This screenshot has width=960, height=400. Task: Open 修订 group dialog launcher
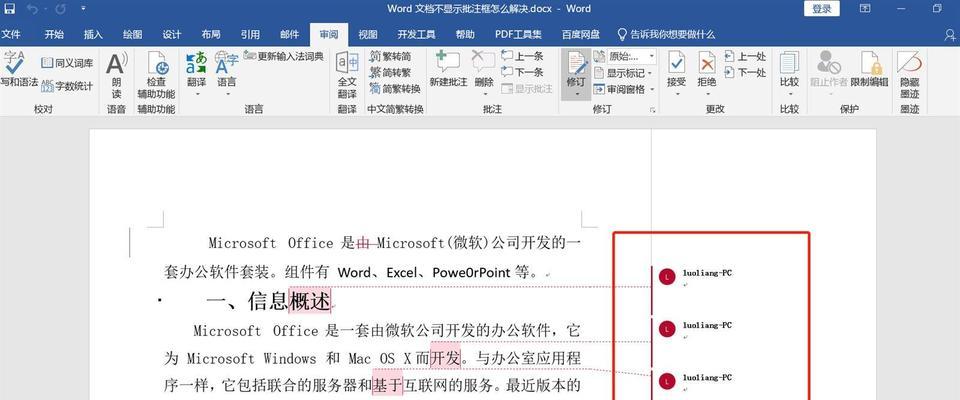653,110
